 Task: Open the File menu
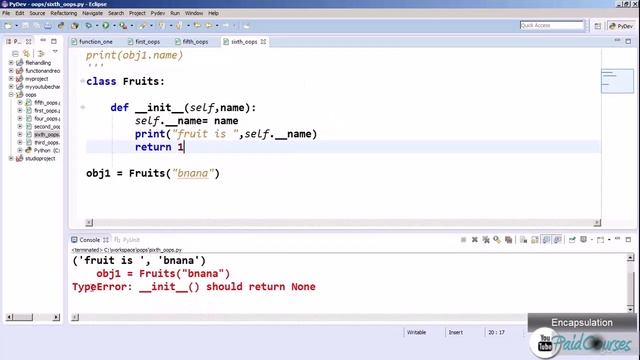(6, 13)
